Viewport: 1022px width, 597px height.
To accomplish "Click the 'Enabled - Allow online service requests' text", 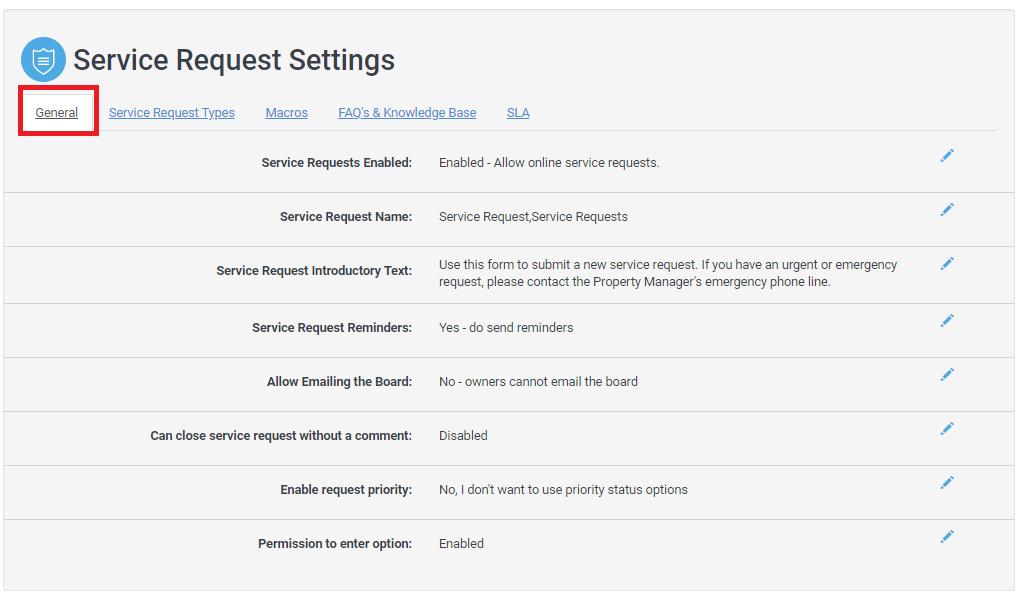I will click(x=549, y=163).
